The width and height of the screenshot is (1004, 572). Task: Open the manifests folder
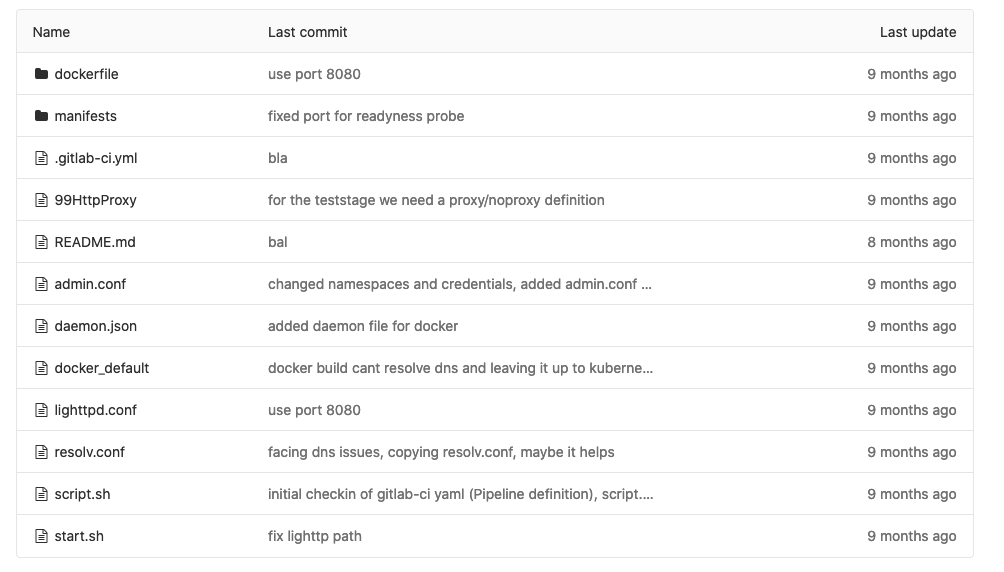[x=86, y=116]
